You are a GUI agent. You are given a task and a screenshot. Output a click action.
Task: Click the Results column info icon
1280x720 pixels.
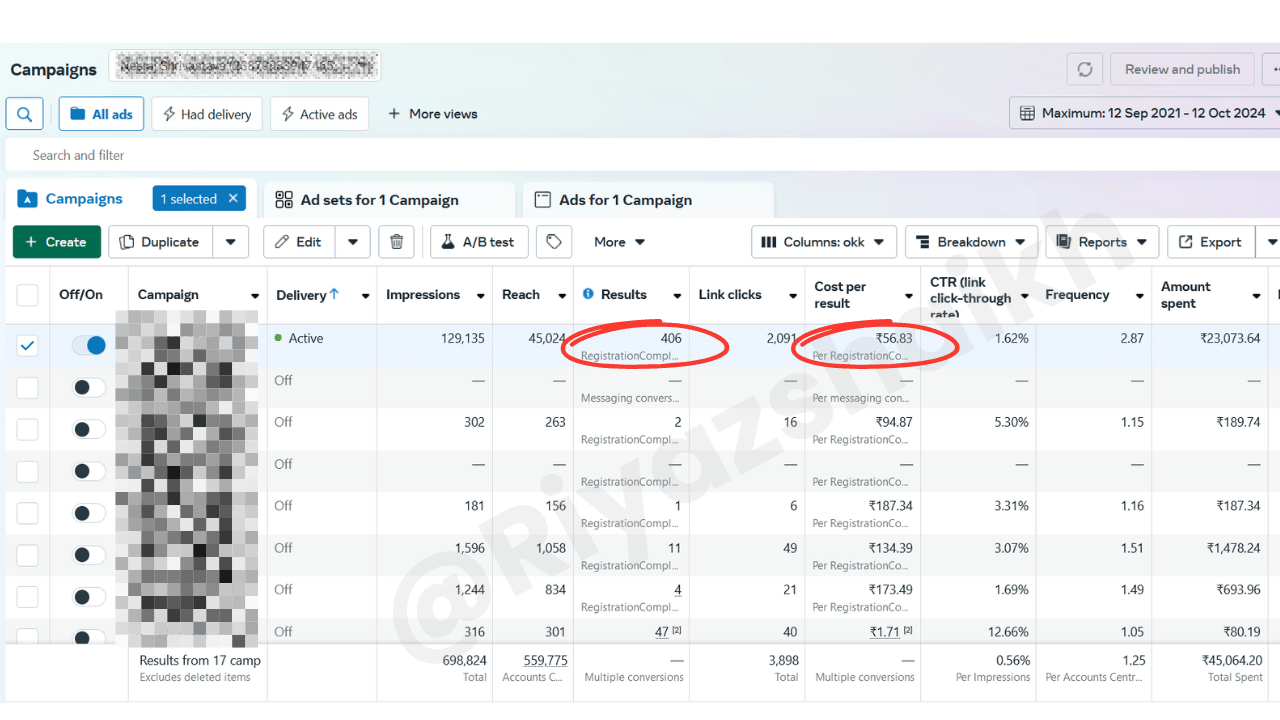click(x=588, y=294)
